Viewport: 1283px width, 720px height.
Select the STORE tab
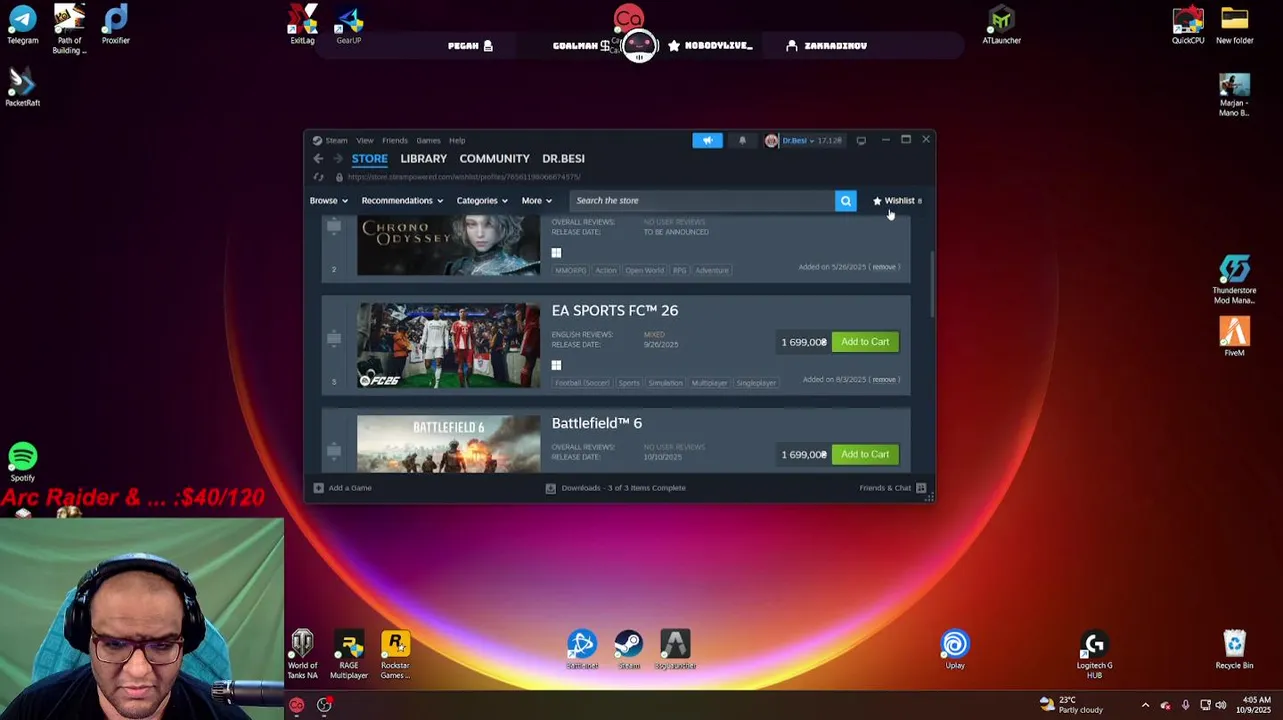pos(369,159)
